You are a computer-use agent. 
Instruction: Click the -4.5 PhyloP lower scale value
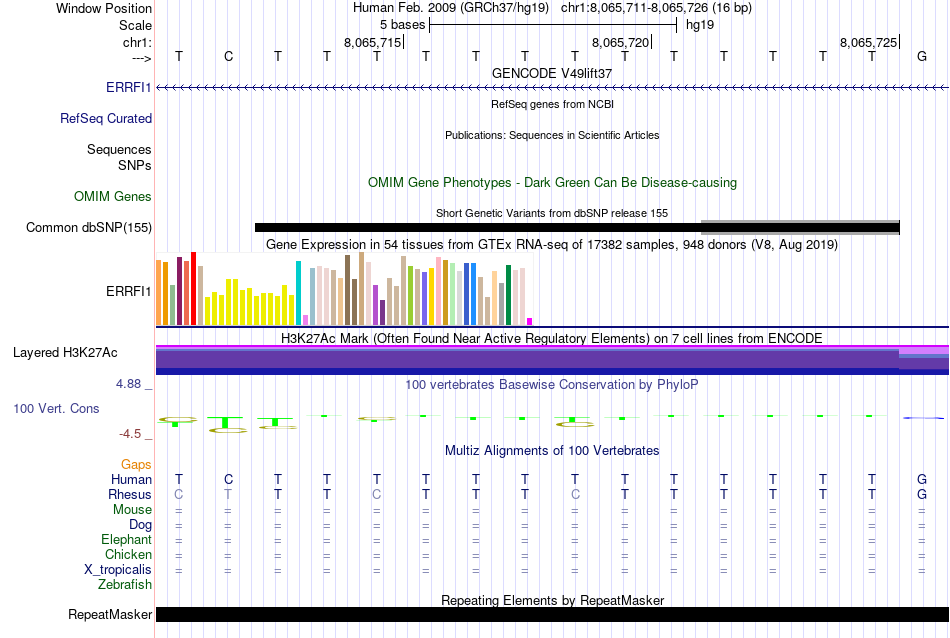[130, 434]
